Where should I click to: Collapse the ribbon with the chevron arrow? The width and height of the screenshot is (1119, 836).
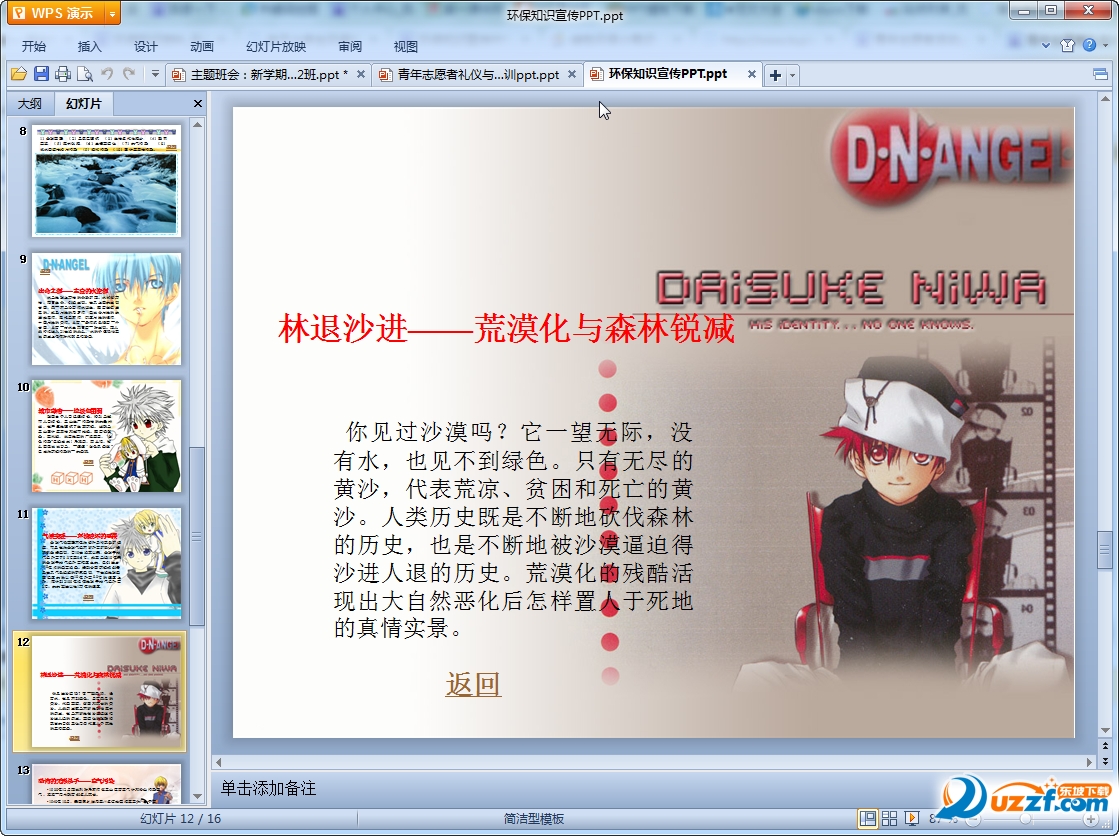1046,45
